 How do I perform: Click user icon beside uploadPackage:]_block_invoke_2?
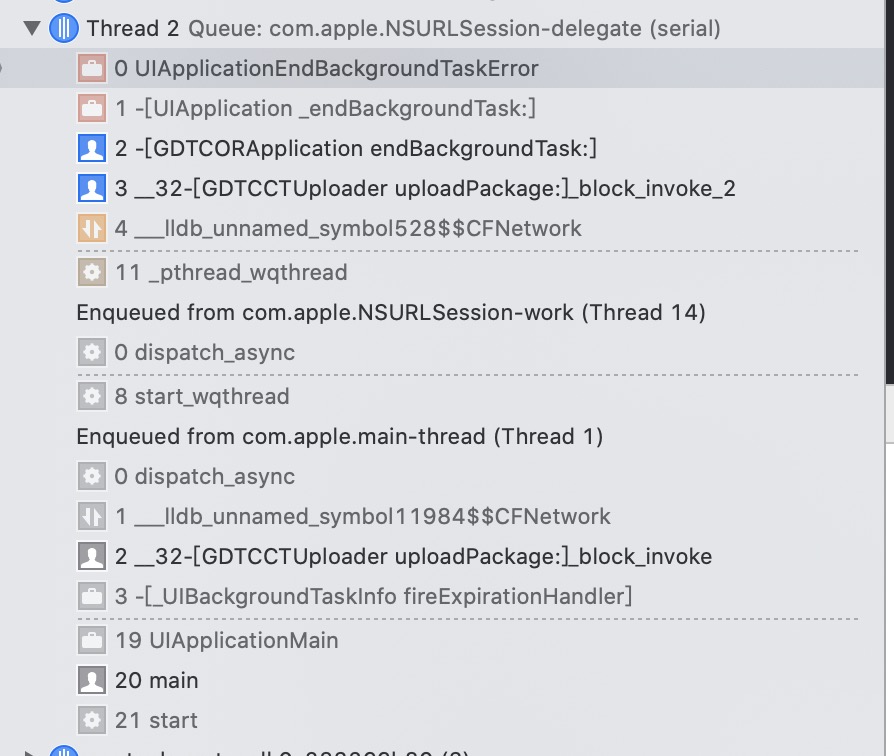(92, 188)
